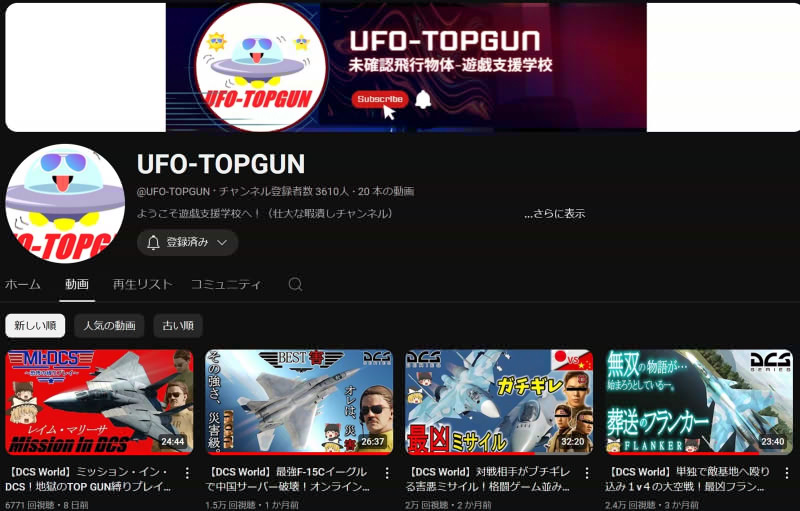Click the チャンネル登録者数 3610人 subscriber count
Screen dimensions: 800x511
click(284, 192)
